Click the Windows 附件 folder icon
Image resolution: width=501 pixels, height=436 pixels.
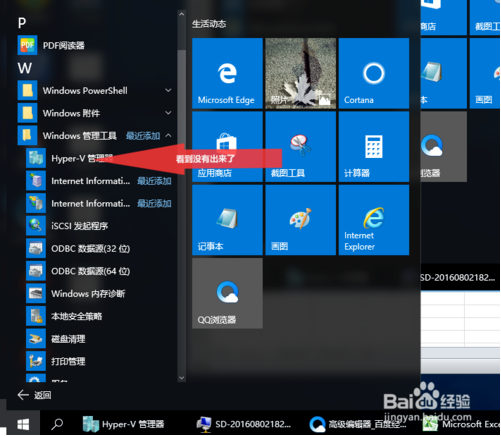click(x=27, y=113)
